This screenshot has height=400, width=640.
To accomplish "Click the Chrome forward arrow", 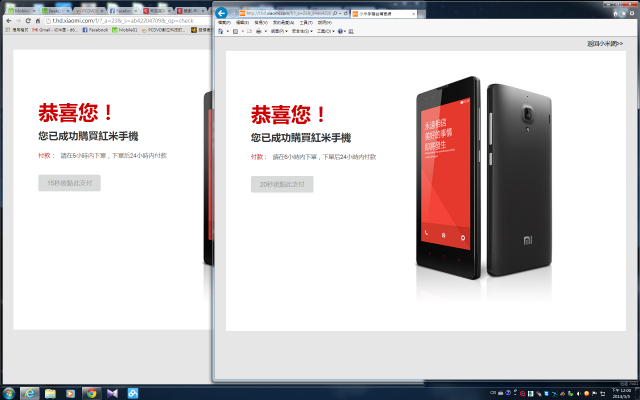I will point(18,20).
